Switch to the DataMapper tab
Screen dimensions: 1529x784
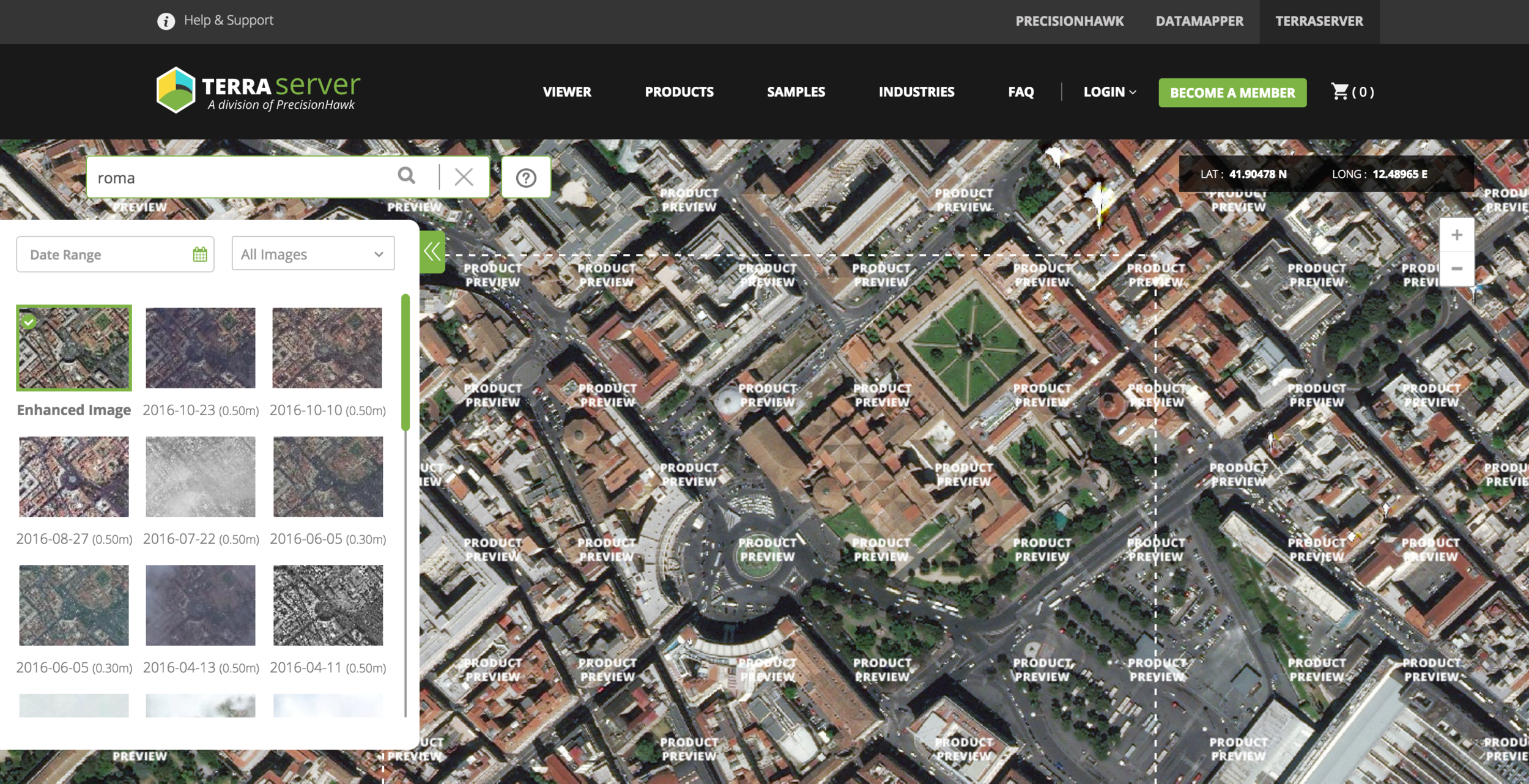tap(1199, 21)
